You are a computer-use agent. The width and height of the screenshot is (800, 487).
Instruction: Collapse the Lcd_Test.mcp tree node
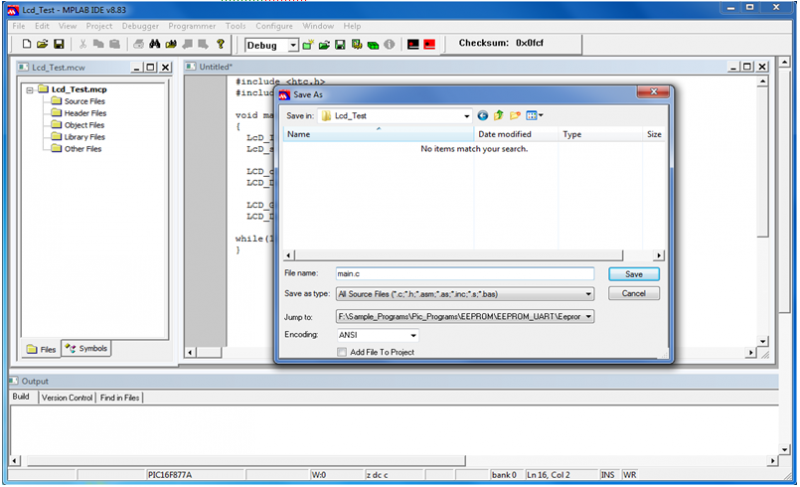30,90
